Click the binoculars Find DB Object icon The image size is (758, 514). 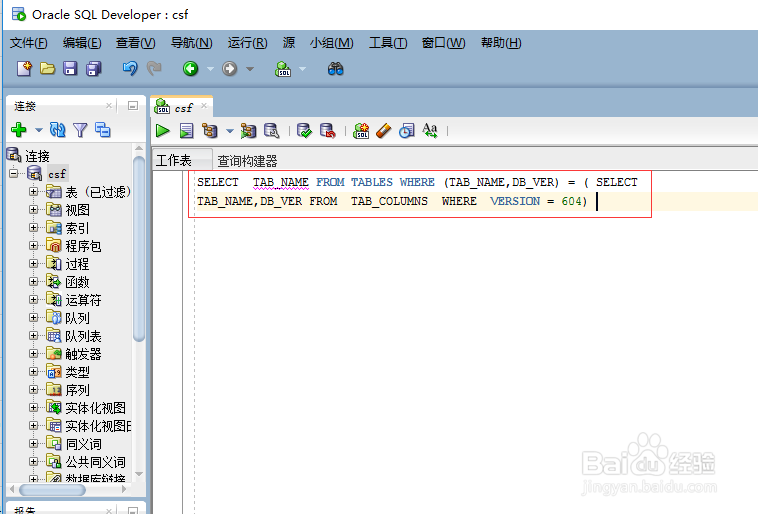click(335, 69)
